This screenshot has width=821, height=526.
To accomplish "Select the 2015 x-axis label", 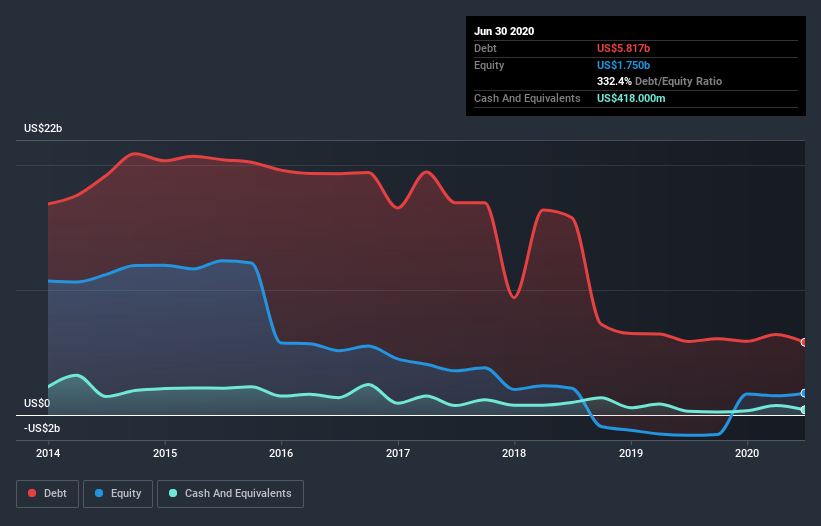I will [165, 453].
